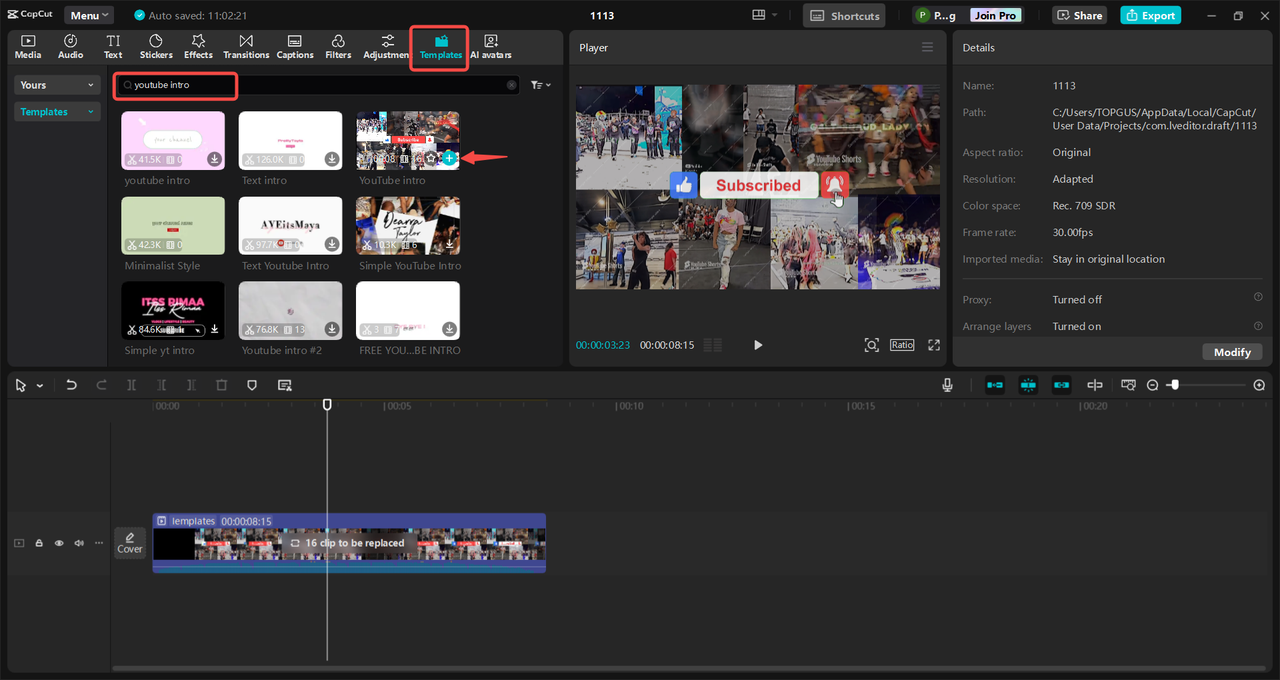Add a marker on the timeline
Viewport: 1280px width, 680px height.
[x=252, y=385]
